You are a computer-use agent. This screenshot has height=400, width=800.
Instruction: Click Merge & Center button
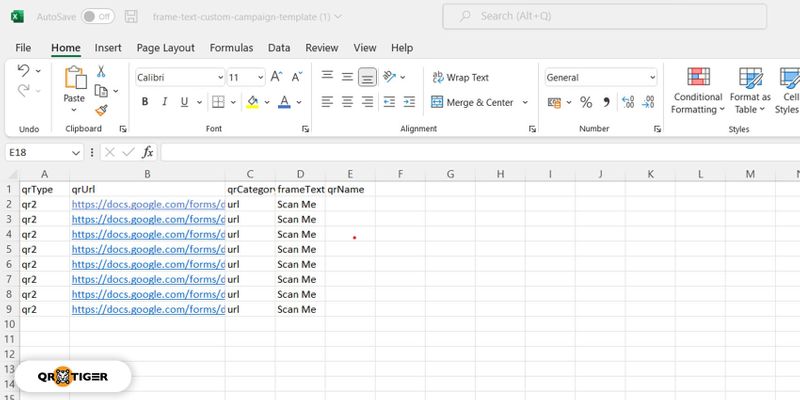click(473, 102)
